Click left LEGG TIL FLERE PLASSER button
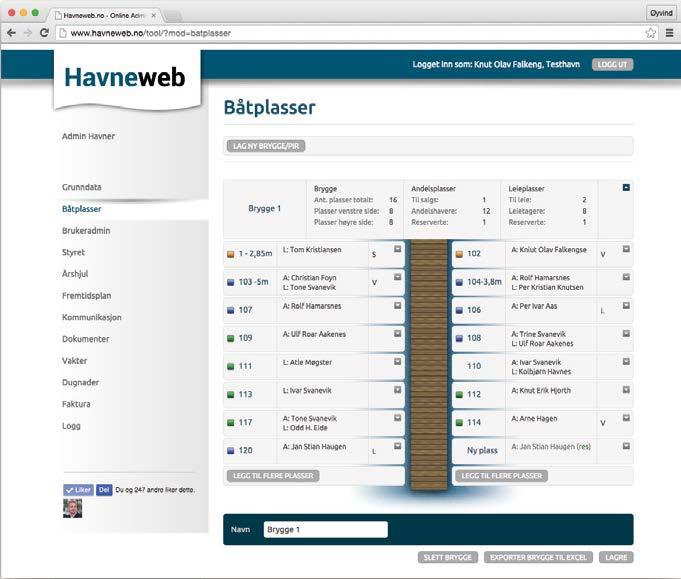 273,476
